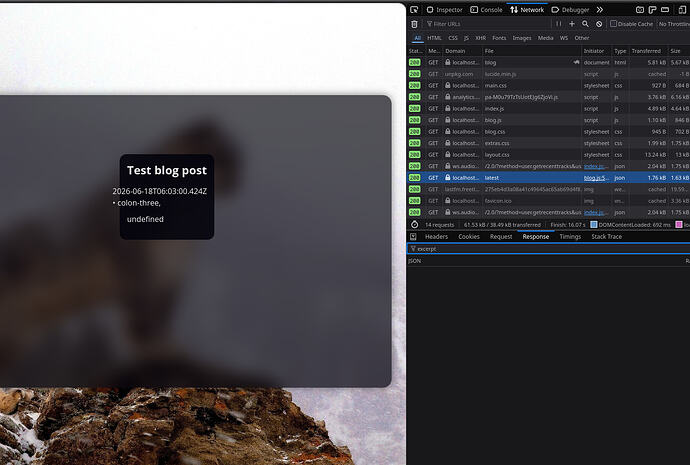The height and width of the screenshot is (465, 690).
Task: Switch to the Console tab
Action: (x=486, y=10)
